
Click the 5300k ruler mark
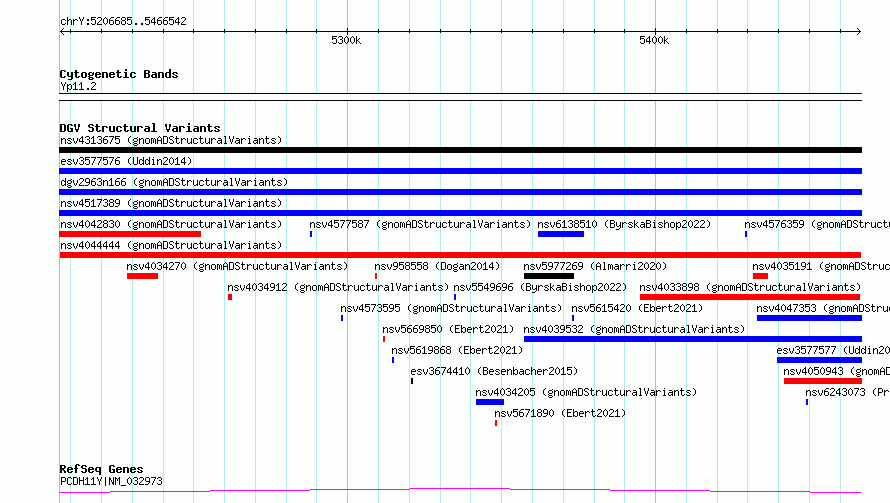[346, 40]
